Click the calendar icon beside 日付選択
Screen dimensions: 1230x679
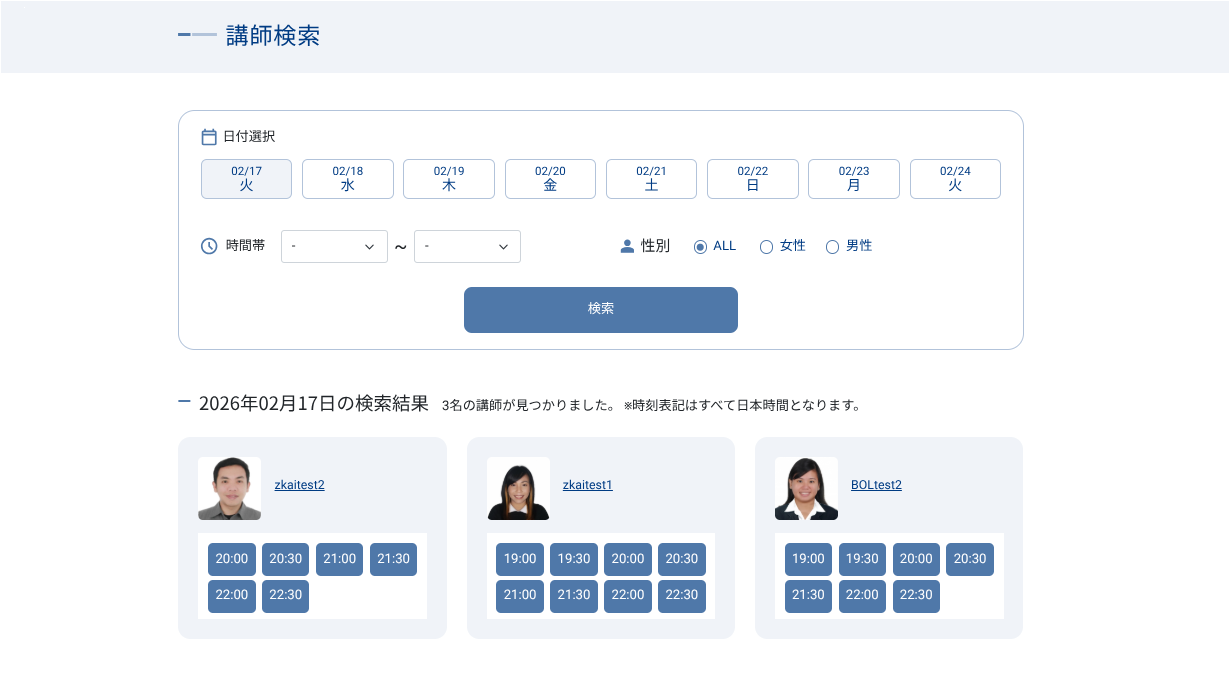point(209,137)
